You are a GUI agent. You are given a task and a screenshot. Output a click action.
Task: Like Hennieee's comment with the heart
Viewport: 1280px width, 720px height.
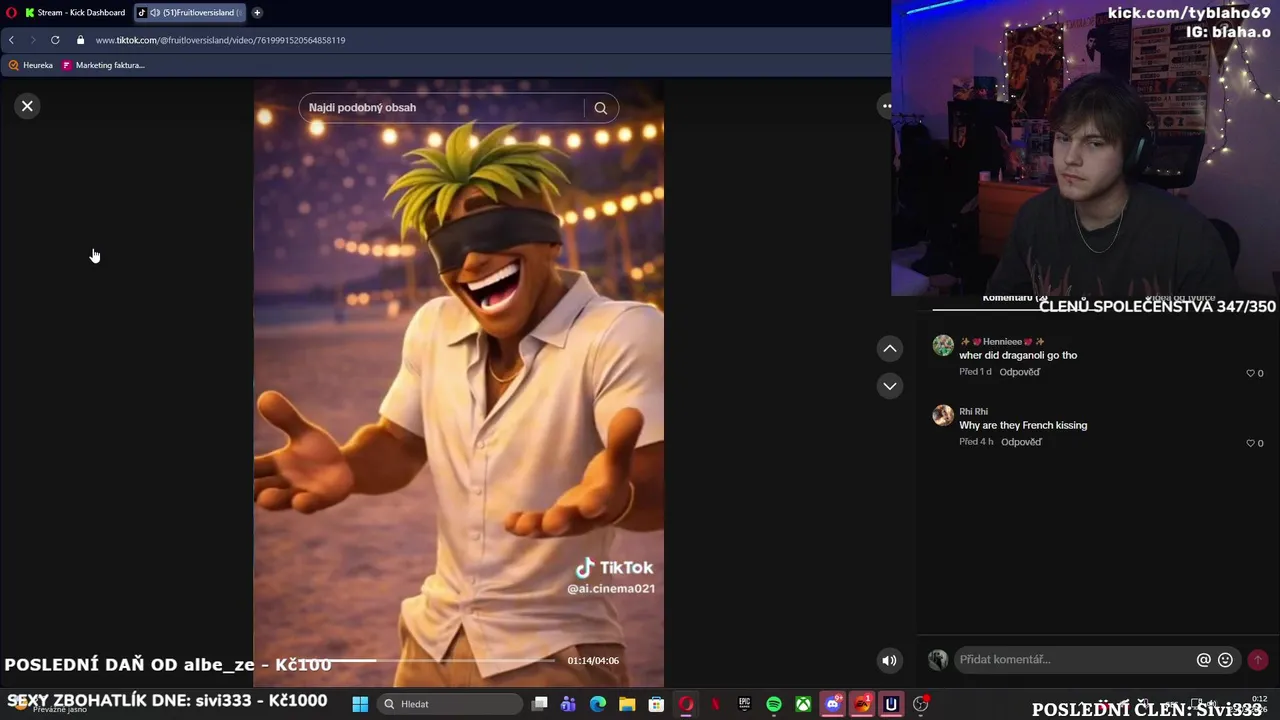(x=1250, y=373)
